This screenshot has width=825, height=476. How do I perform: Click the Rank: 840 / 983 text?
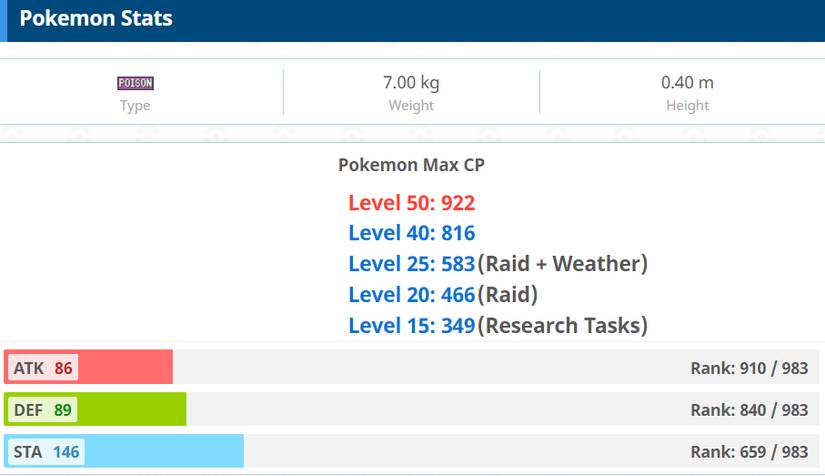(x=749, y=410)
